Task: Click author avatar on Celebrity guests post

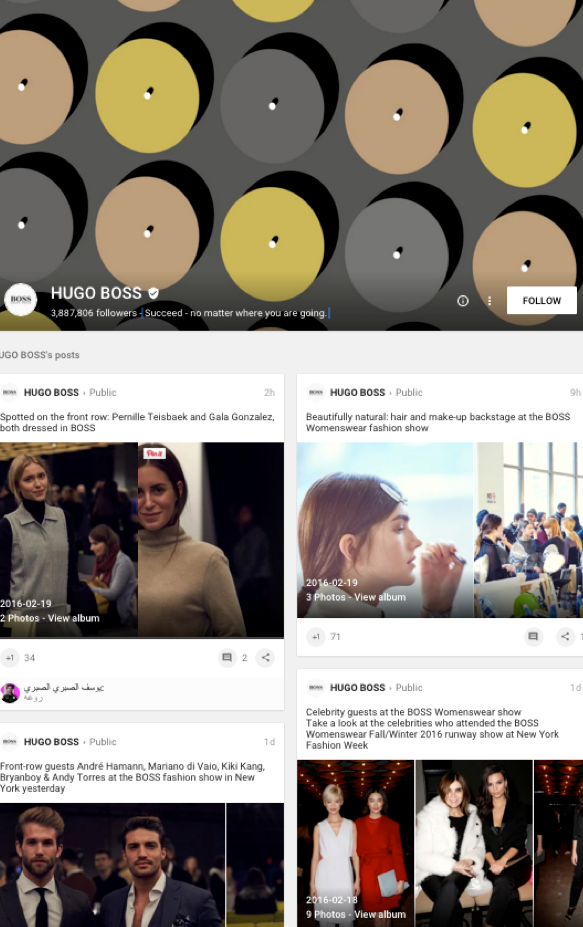Action: click(x=316, y=688)
